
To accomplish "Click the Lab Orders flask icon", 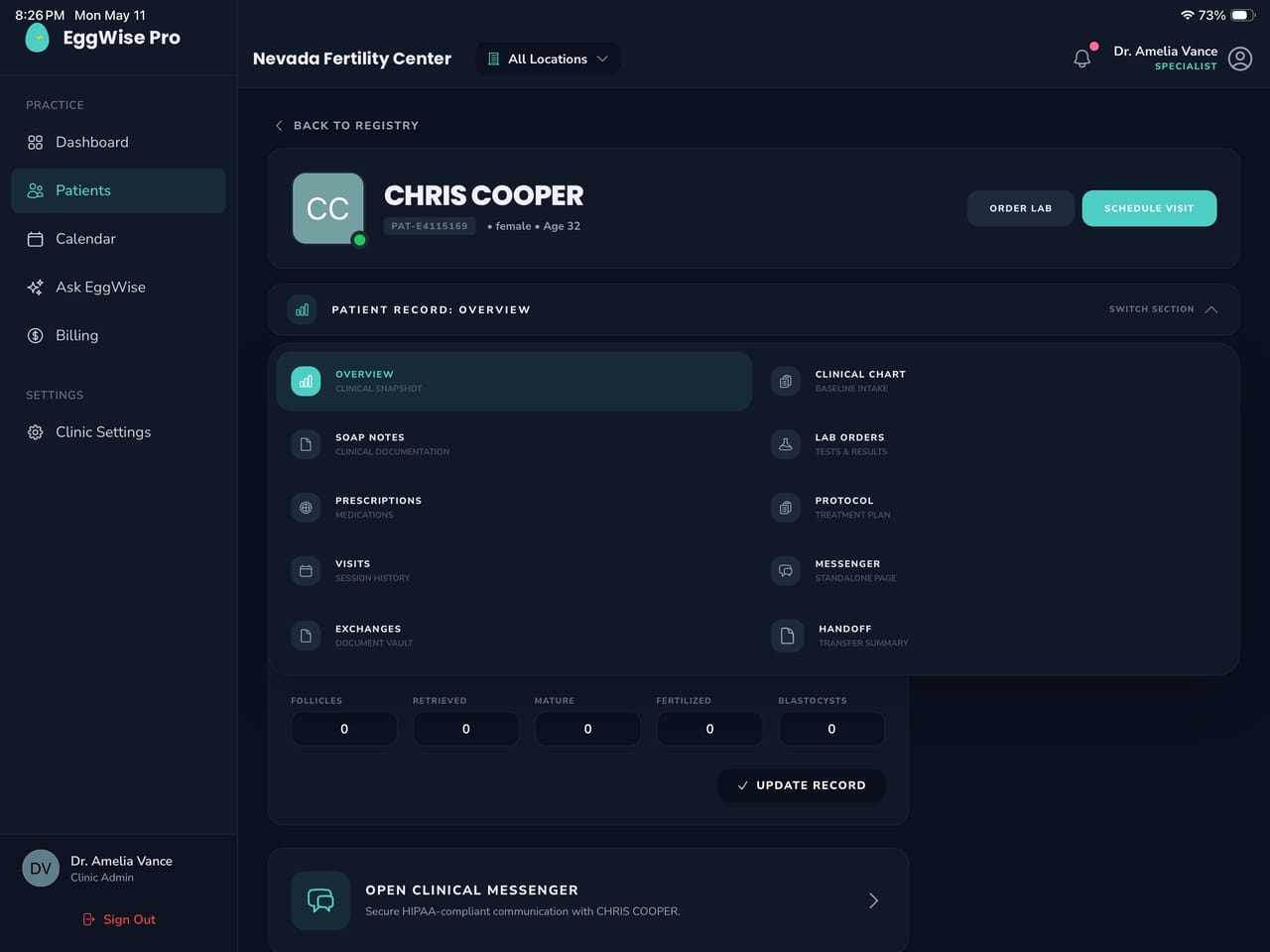I will point(786,444).
